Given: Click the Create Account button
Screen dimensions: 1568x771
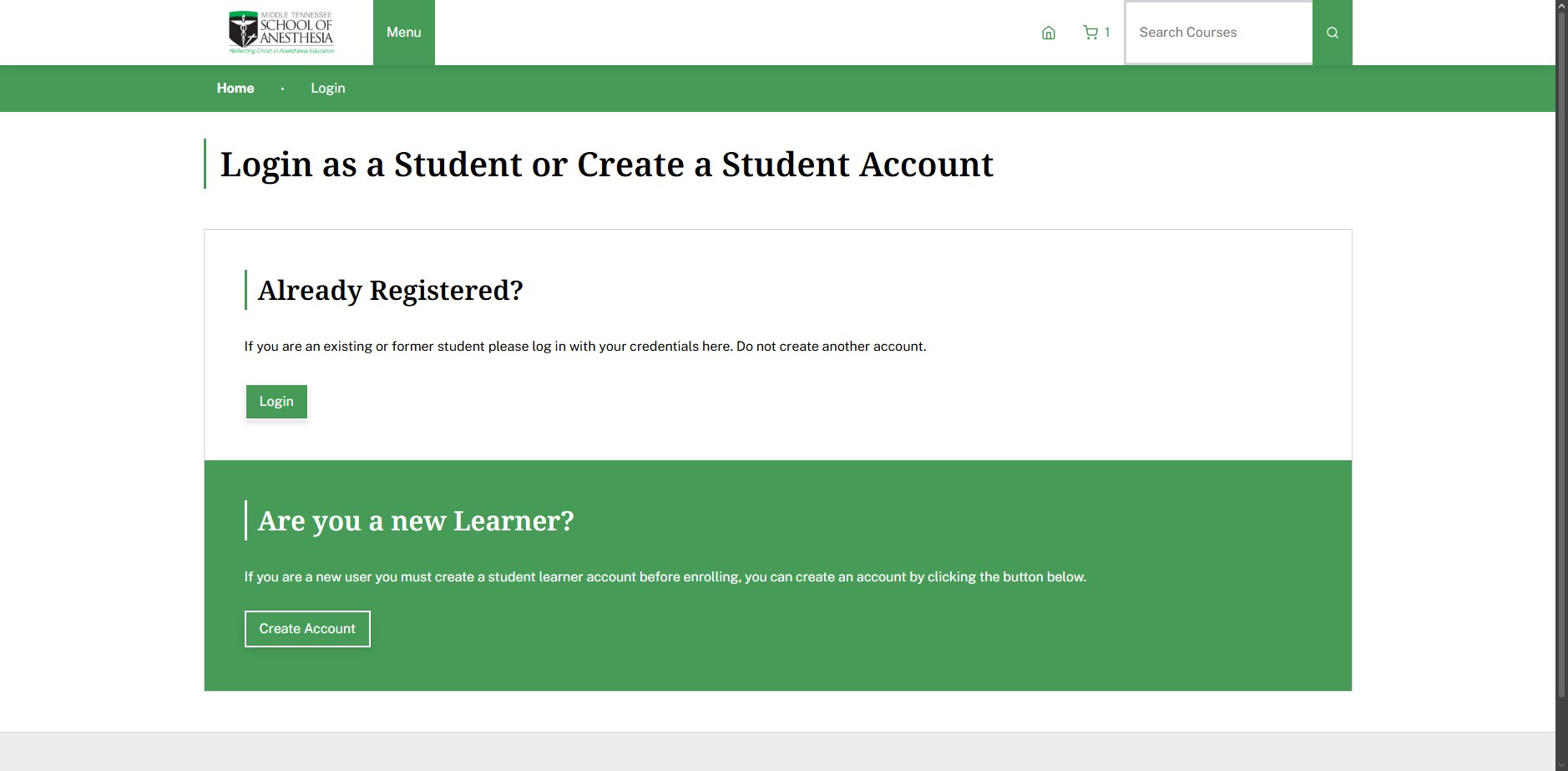Looking at the screenshot, I should pos(307,629).
